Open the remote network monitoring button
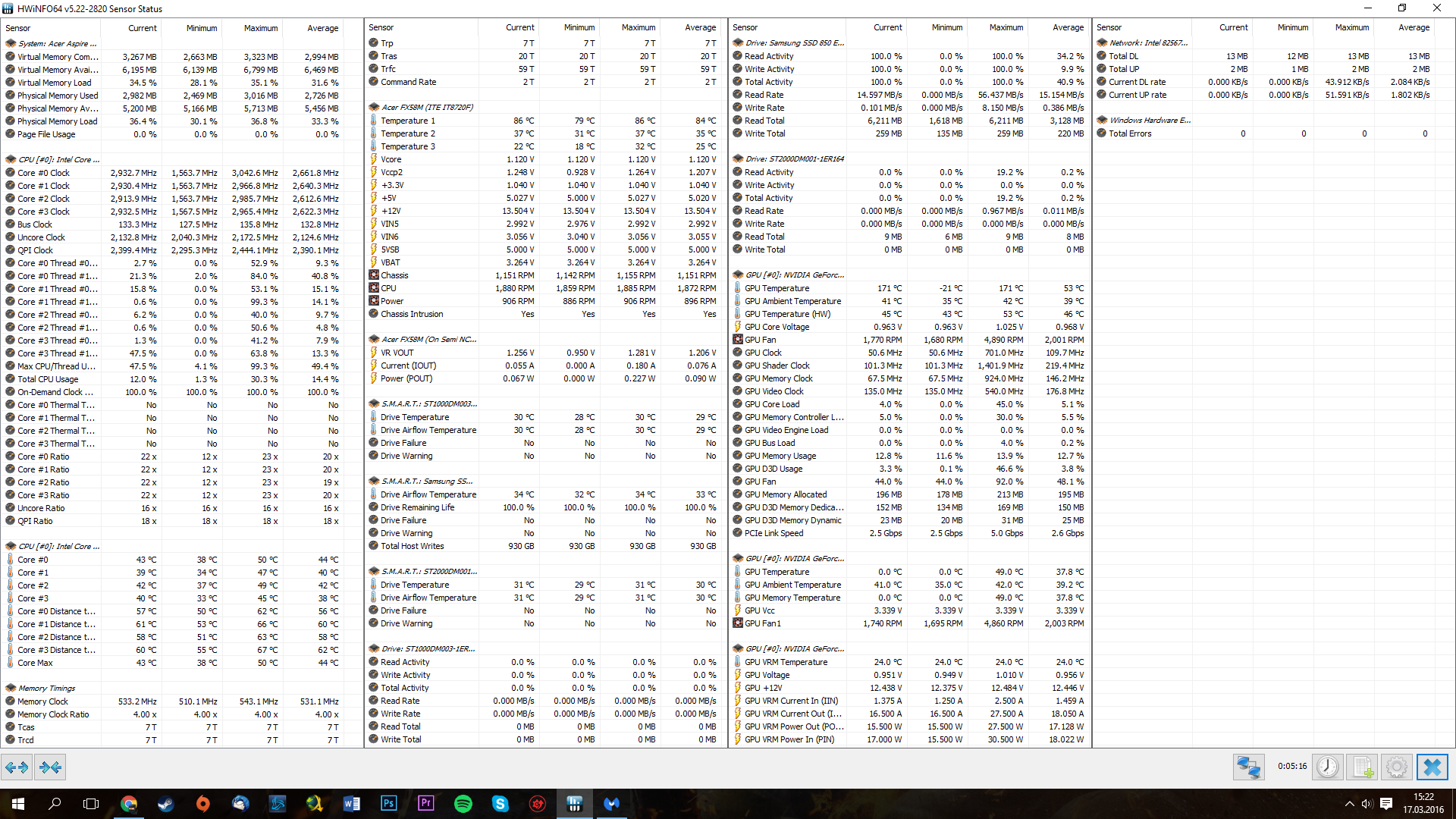 [1248, 767]
